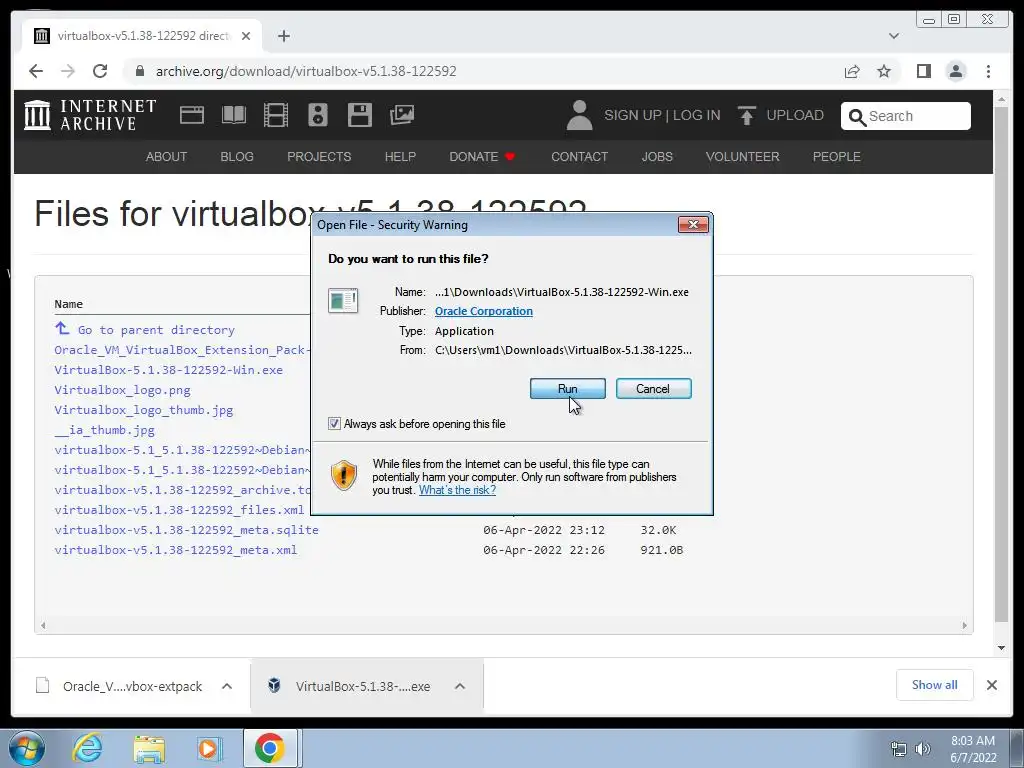The width and height of the screenshot is (1024, 768).
Task: Open the HELP menu item
Action: [x=400, y=157]
